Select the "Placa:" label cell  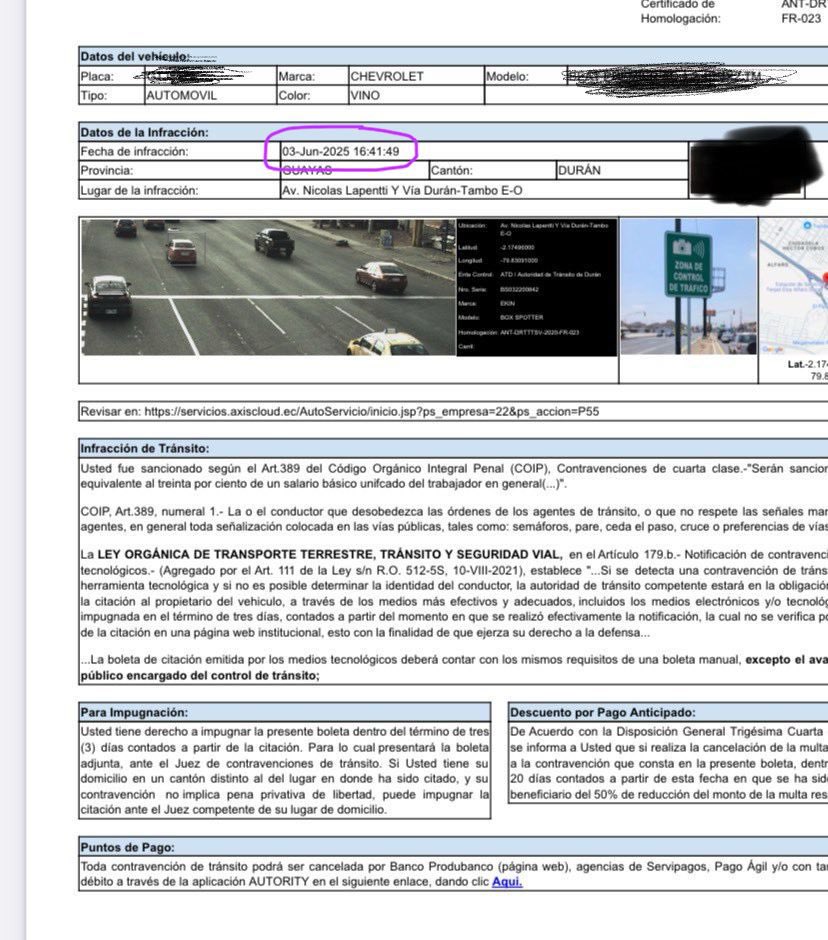point(112,77)
